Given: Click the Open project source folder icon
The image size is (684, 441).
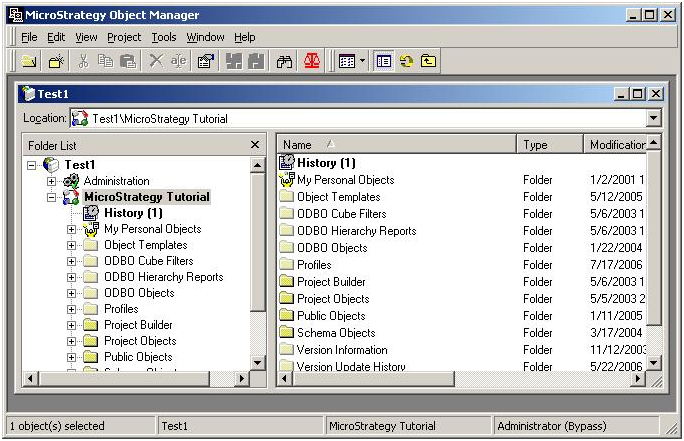Looking at the screenshot, I should (x=29, y=61).
